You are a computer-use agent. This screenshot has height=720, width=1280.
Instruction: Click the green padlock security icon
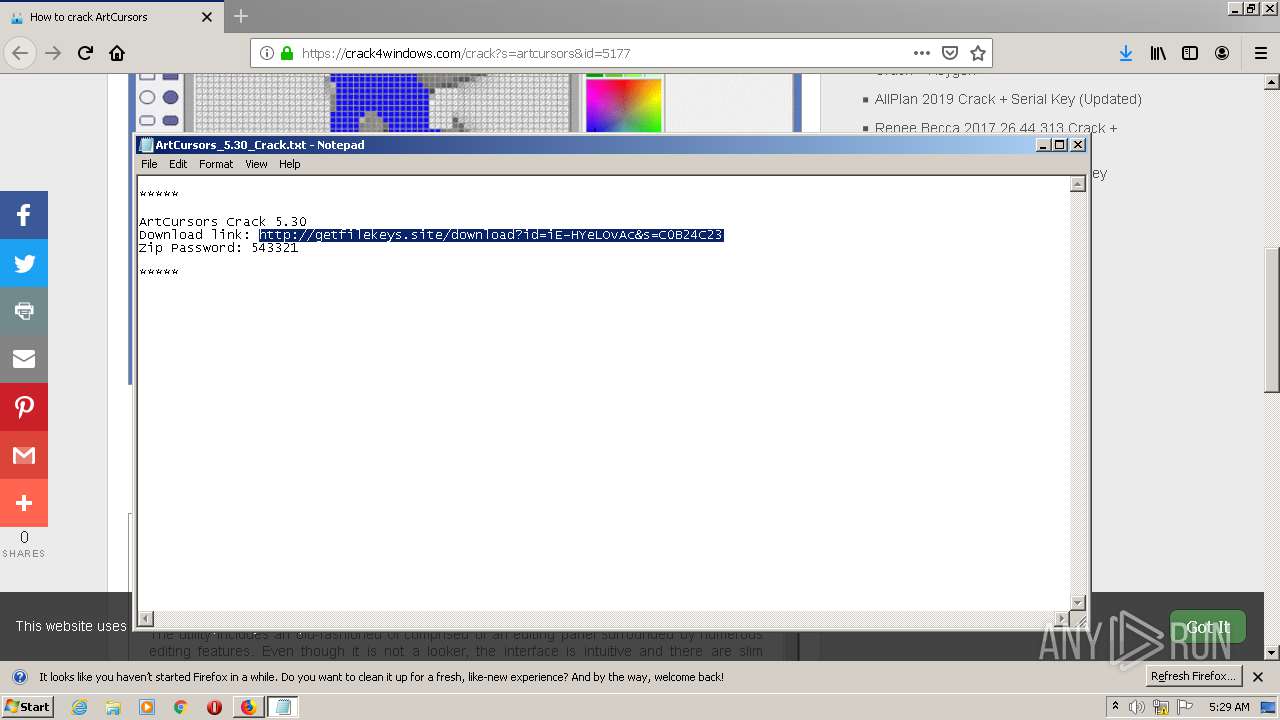point(287,53)
